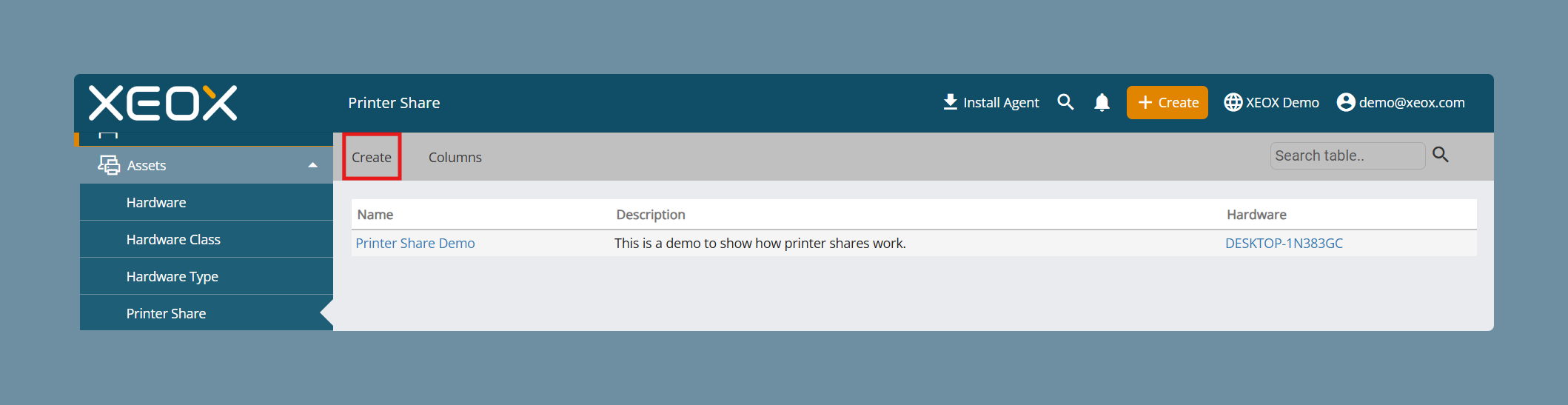Sort by the Name column header

point(375,215)
